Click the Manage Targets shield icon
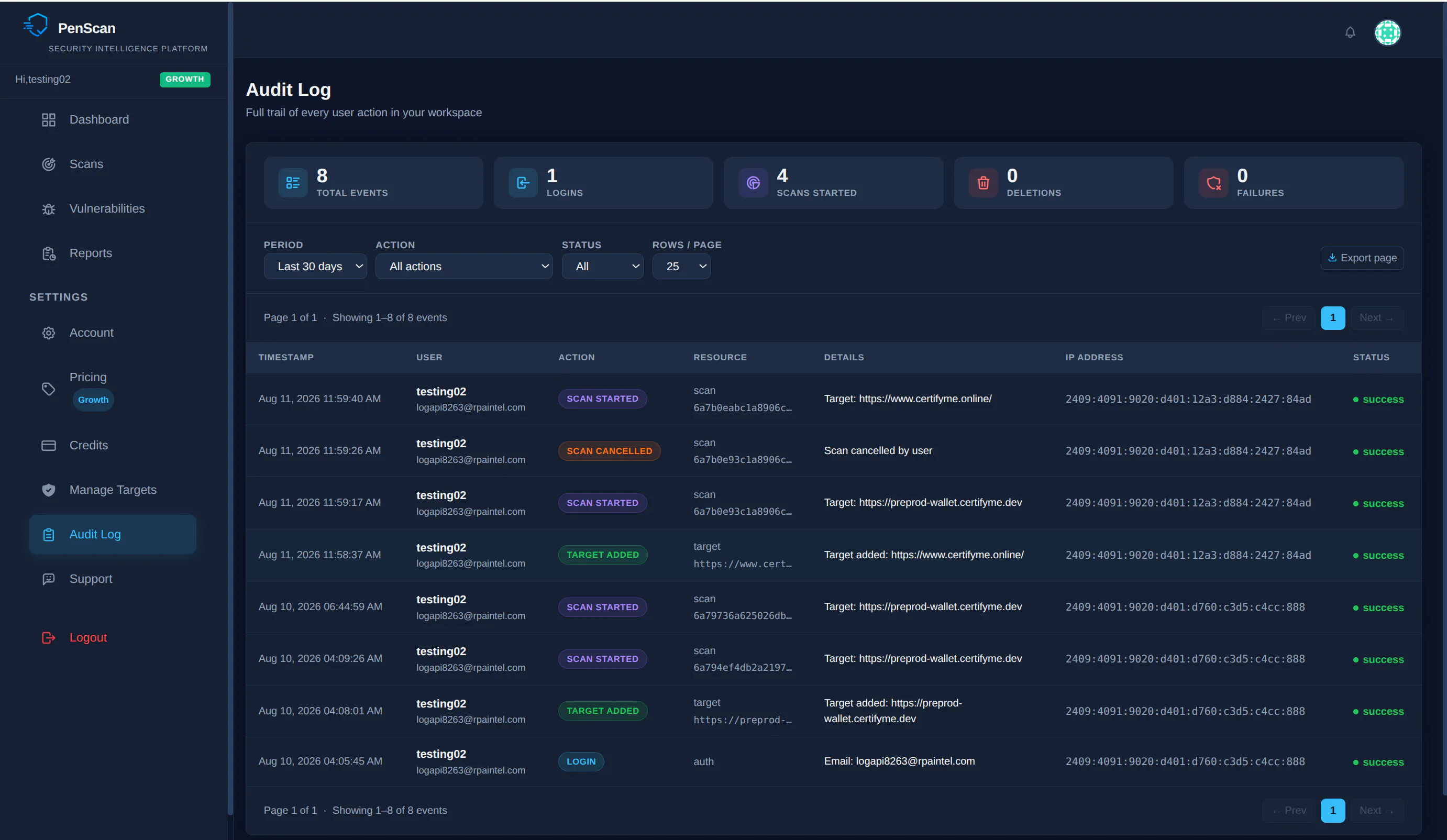This screenshot has height=840, width=1447. [x=49, y=490]
